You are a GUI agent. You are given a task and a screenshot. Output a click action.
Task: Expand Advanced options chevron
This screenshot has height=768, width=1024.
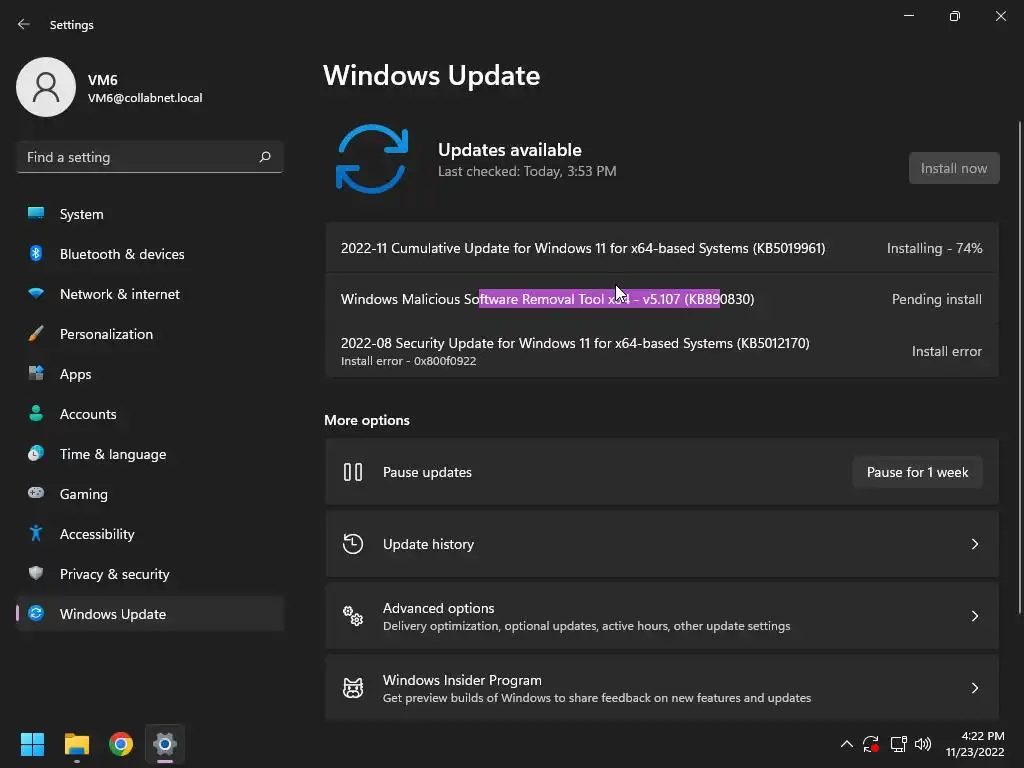[974, 616]
